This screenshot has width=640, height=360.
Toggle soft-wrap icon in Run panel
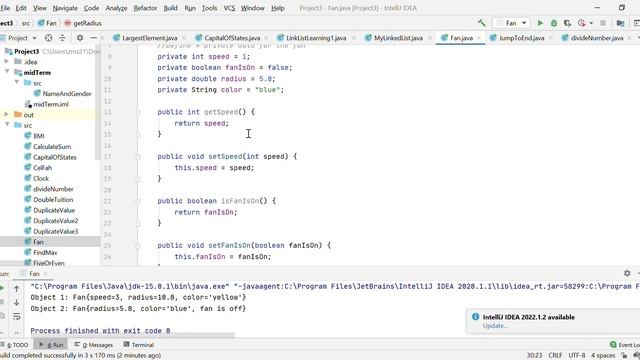(16, 316)
